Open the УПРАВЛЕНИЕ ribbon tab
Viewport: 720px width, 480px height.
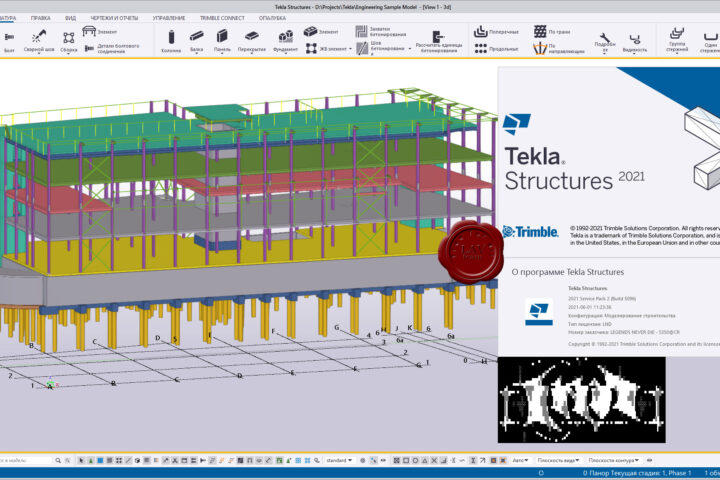169,18
